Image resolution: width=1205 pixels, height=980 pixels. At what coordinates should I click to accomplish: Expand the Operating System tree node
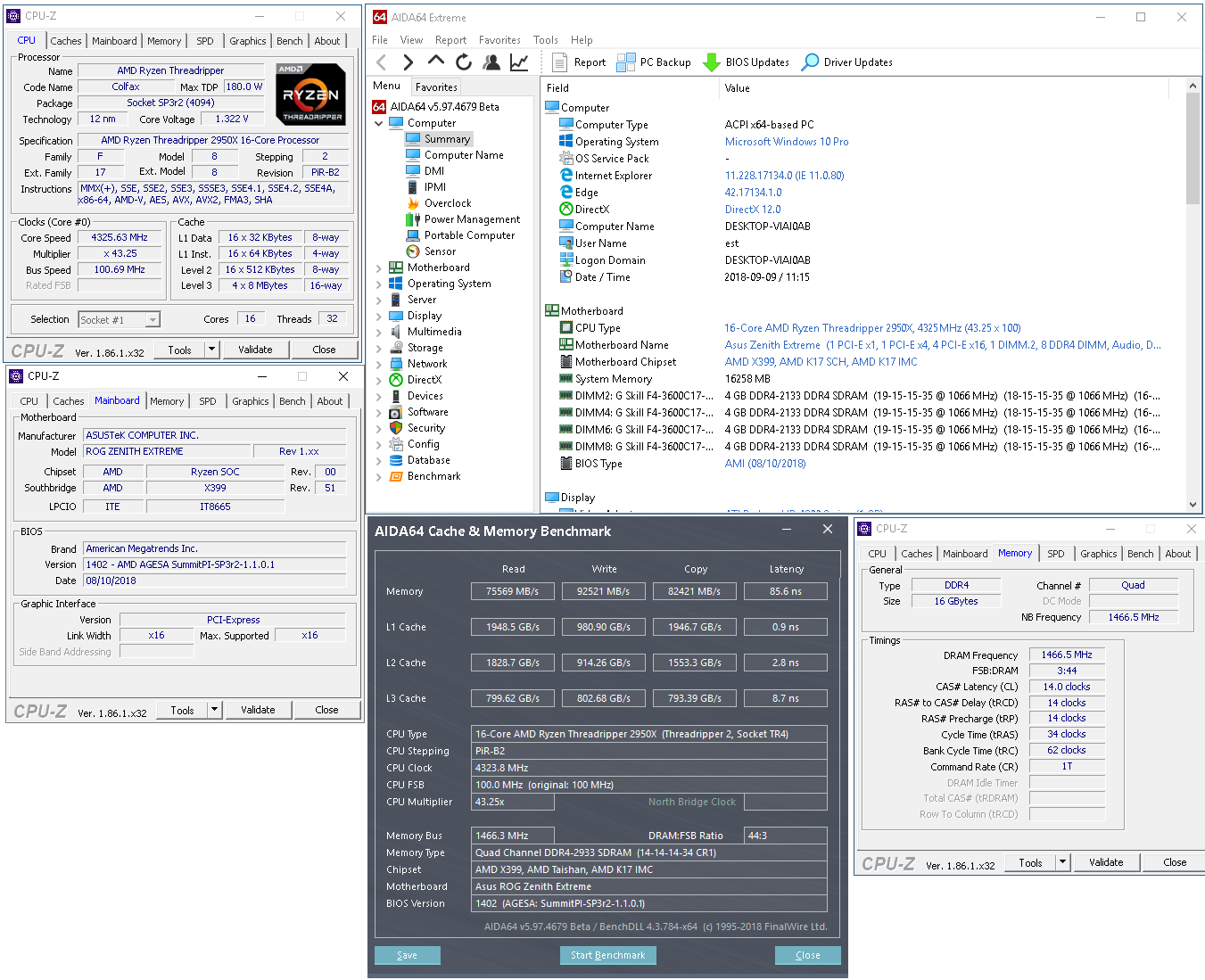379,284
